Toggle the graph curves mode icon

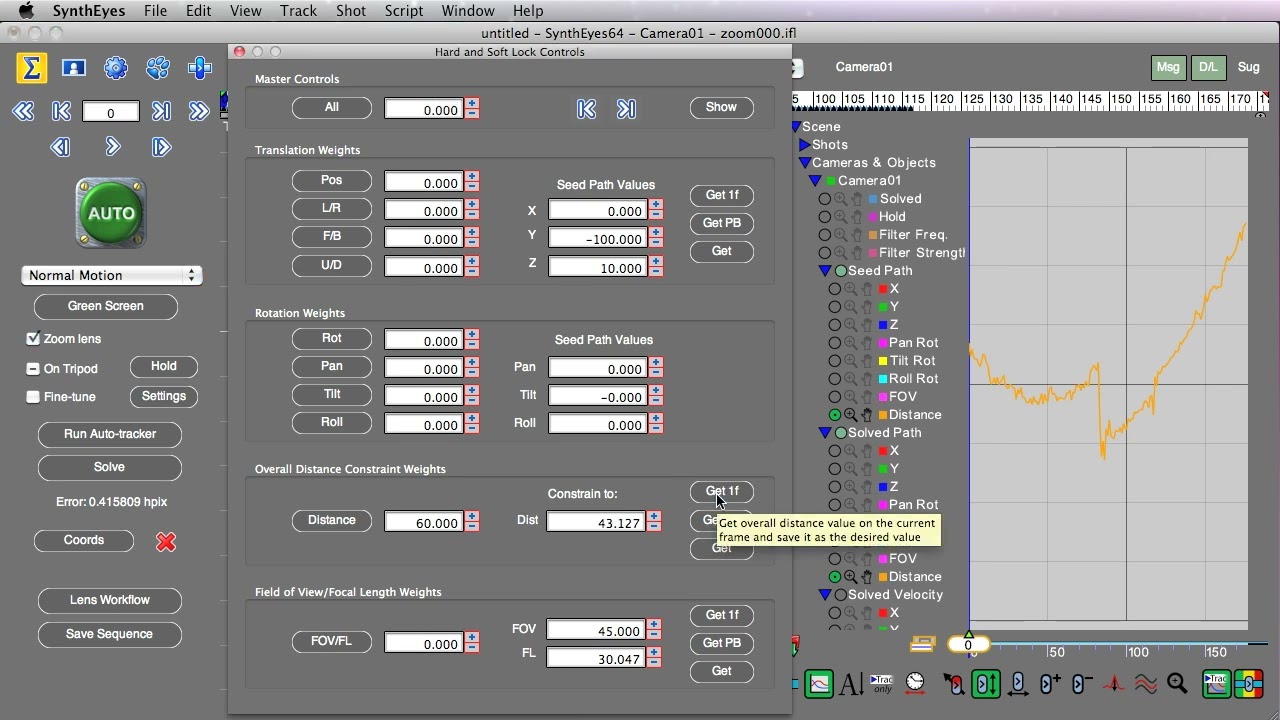tap(819, 684)
